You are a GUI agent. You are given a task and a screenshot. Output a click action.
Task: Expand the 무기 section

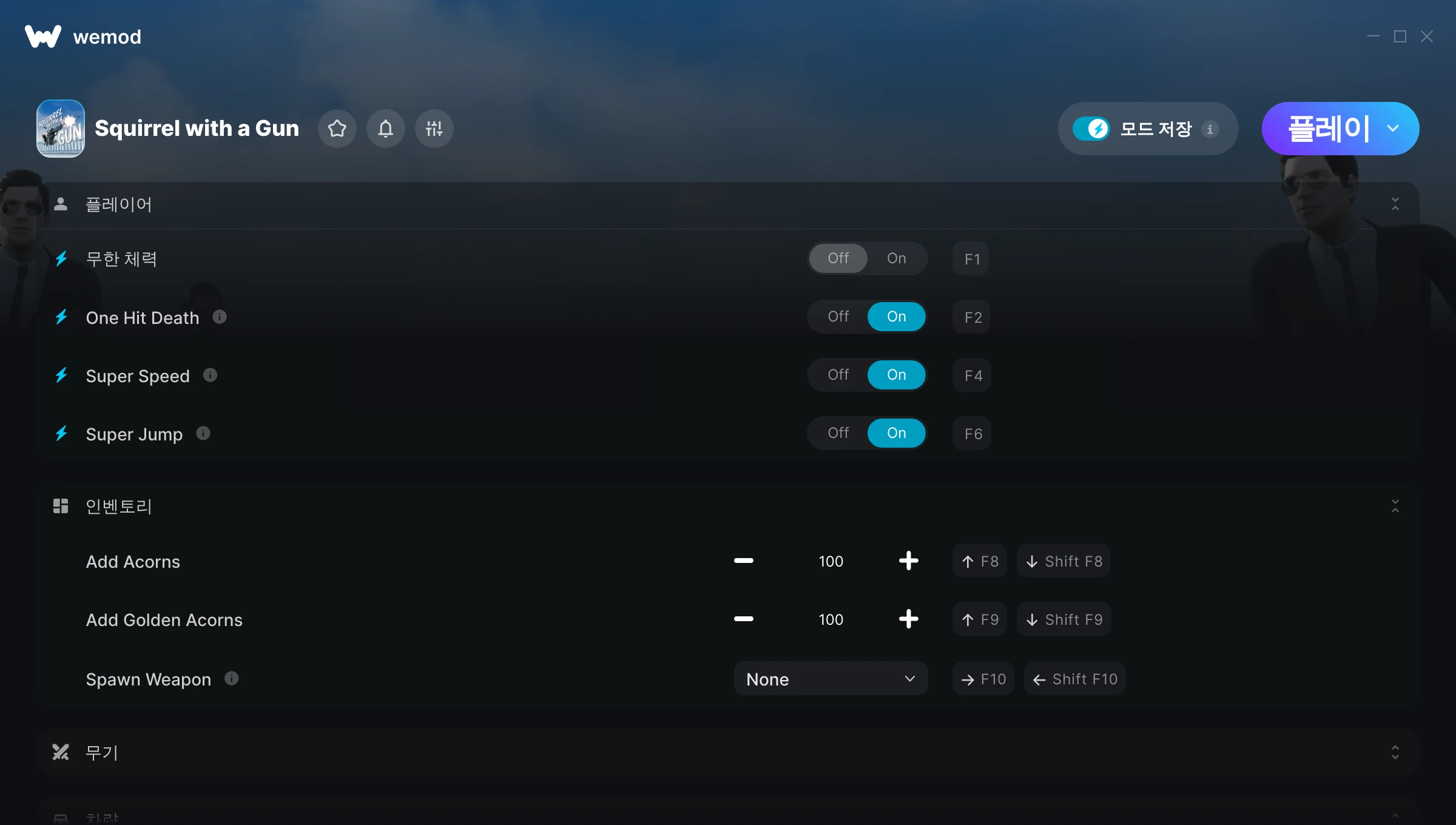pyautogui.click(x=1395, y=752)
